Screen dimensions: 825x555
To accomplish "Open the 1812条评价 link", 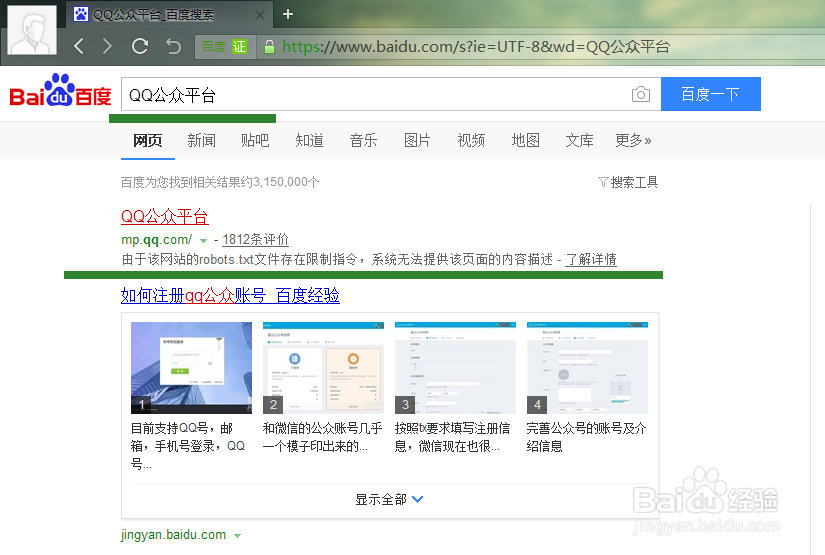I will point(255,240).
